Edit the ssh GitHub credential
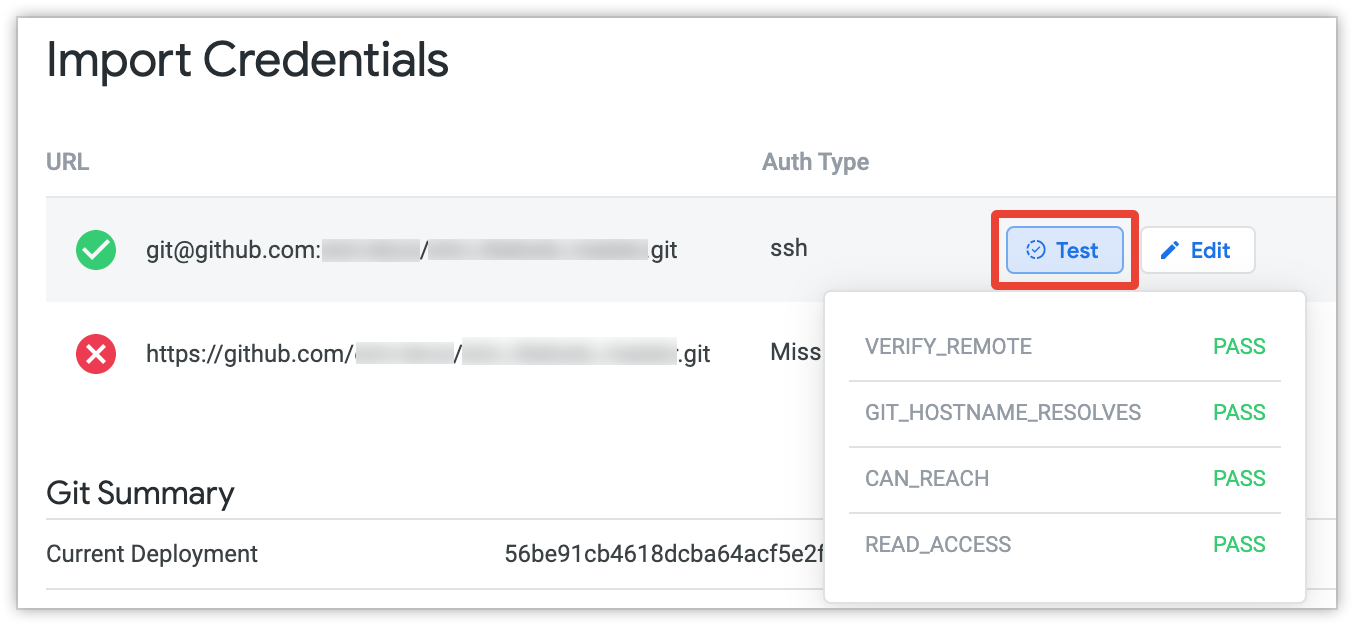 point(1197,250)
